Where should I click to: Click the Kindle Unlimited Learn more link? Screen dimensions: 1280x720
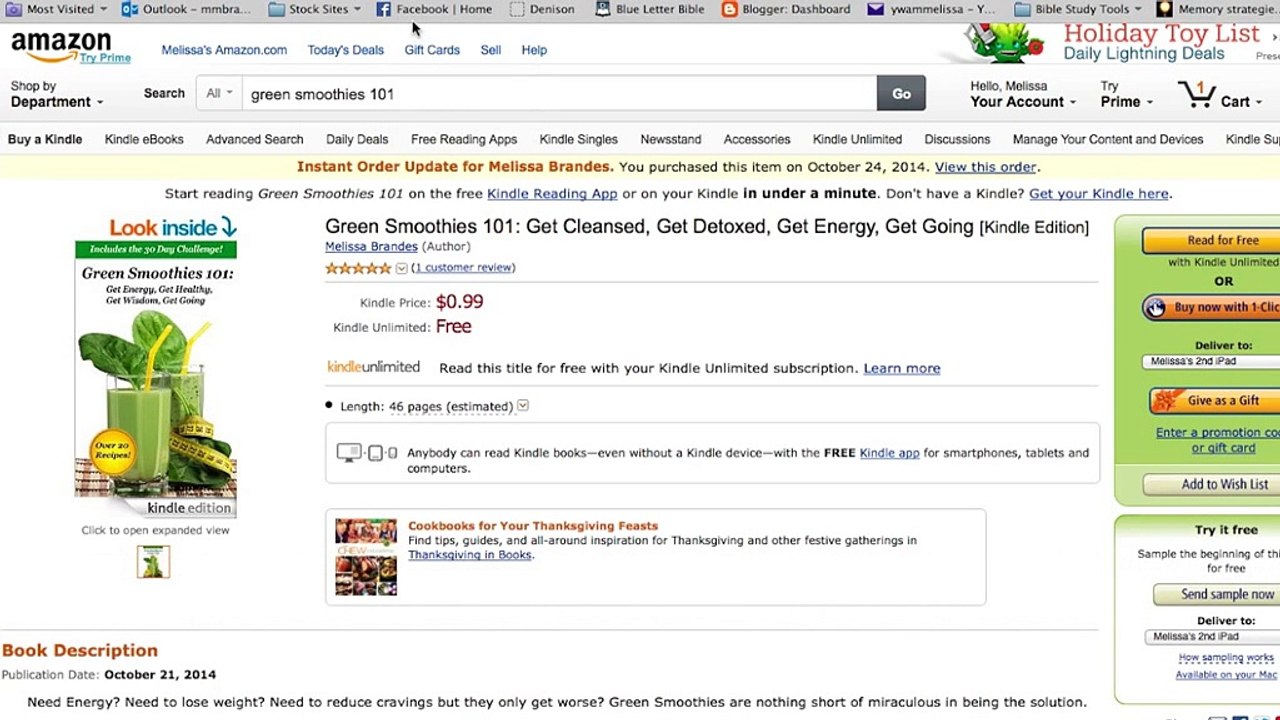click(x=901, y=368)
